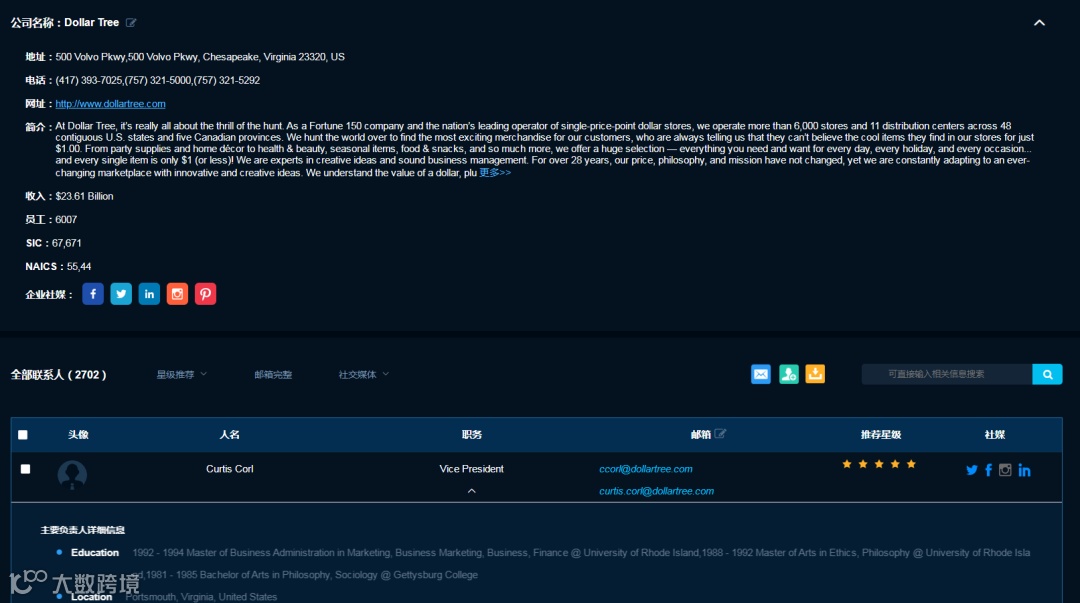The width and height of the screenshot is (1080, 603).
Task: Focus the contact search input field
Action: pos(947,374)
